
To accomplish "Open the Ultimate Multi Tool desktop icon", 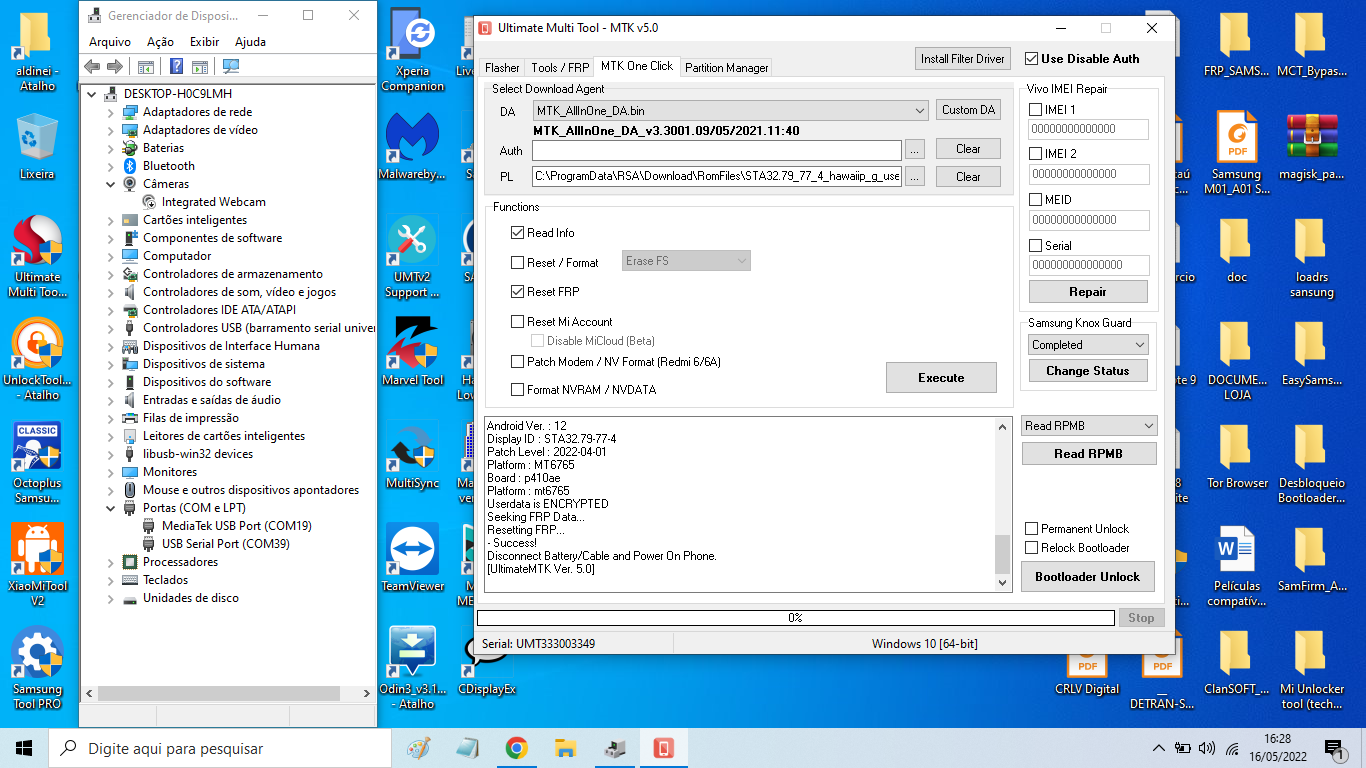I will tap(37, 257).
